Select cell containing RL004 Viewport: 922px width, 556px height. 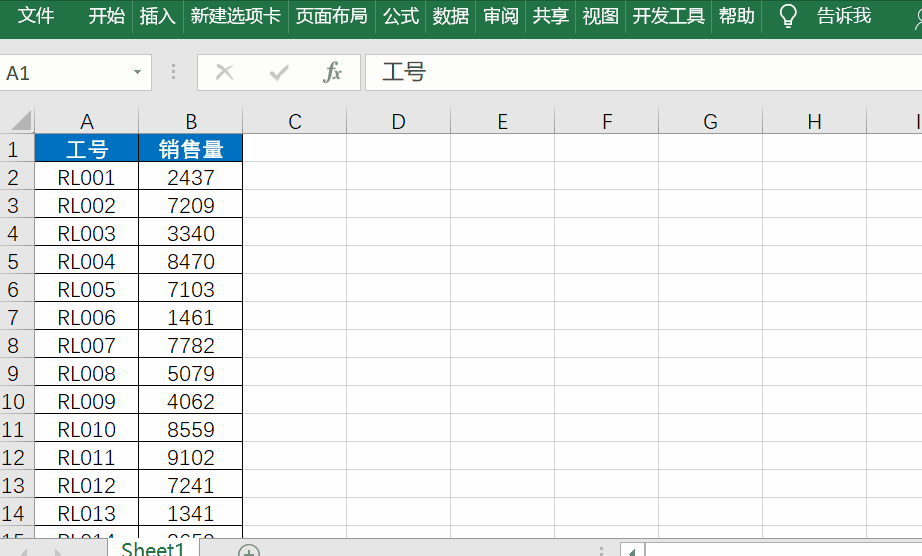(86, 262)
